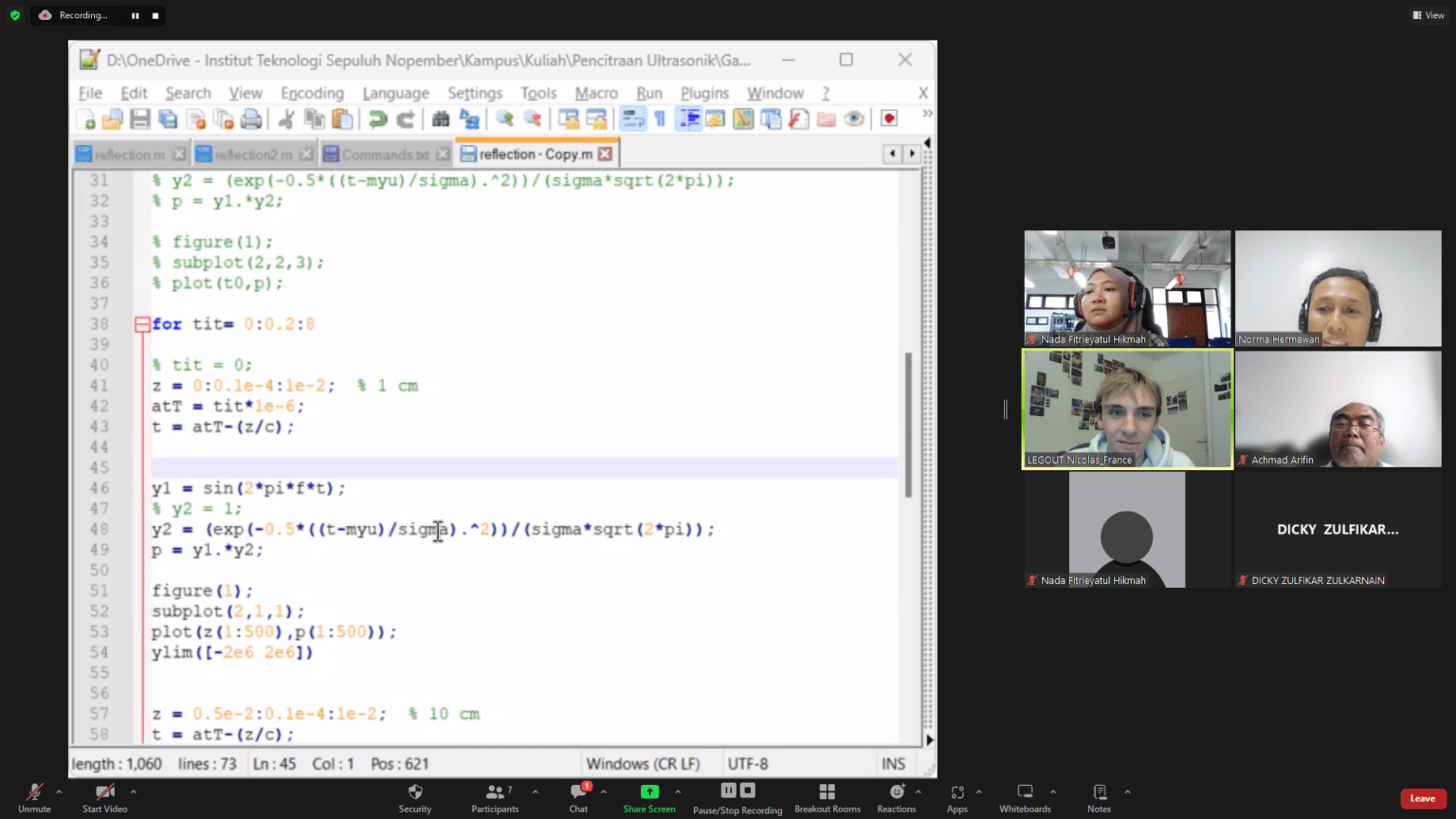Viewport: 1456px width, 819px height.
Task: Expand audio options arrow beside Unmute
Action: click(x=59, y=792)
